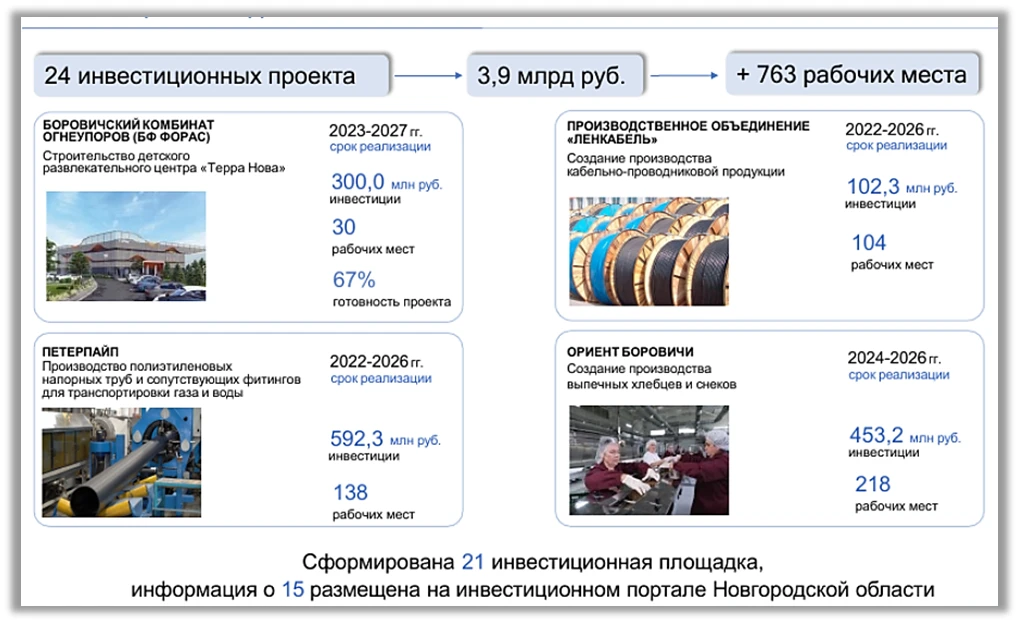Viewport: 1019px width, 623px height.
Task: Click the '592,3 млн руб.' investment value
Action: pyautogui.click(x=385, y=439)
